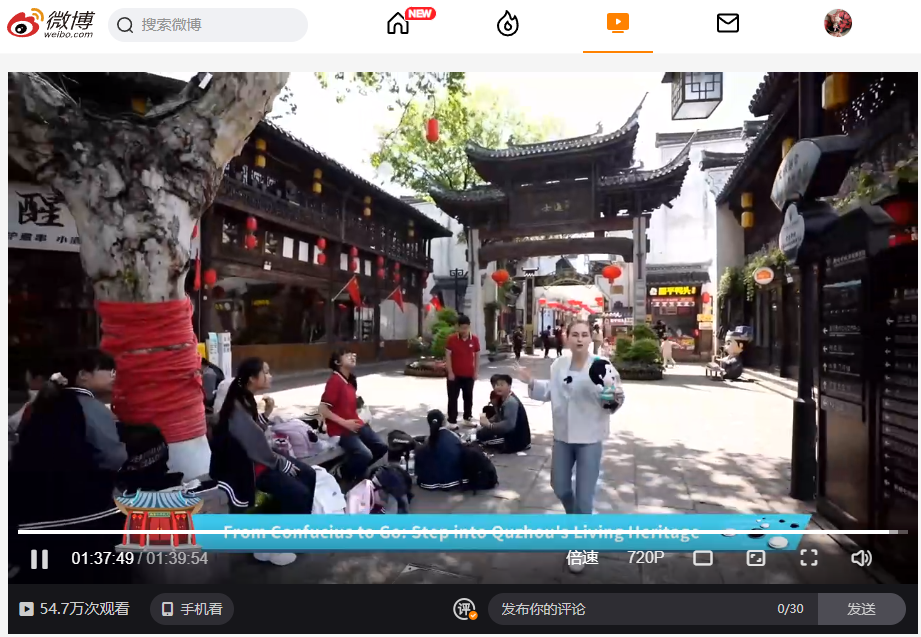
Task: Open the Weibo home page icon
Action: click(x=398, y=24)
